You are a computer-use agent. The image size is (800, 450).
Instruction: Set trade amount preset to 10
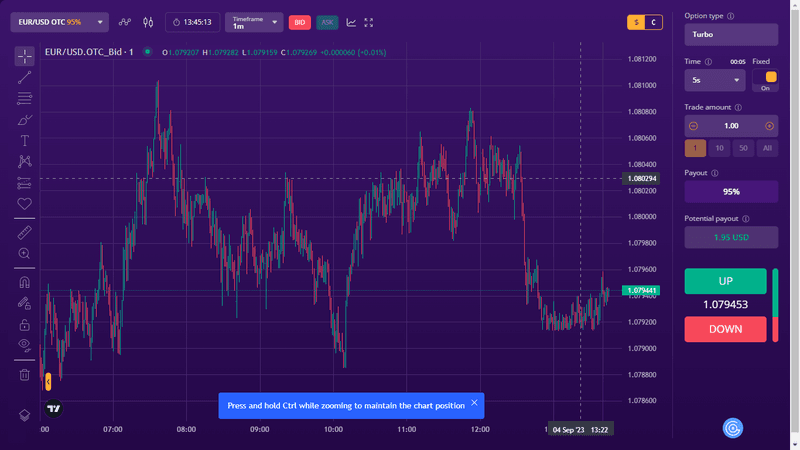click(719, 148)
